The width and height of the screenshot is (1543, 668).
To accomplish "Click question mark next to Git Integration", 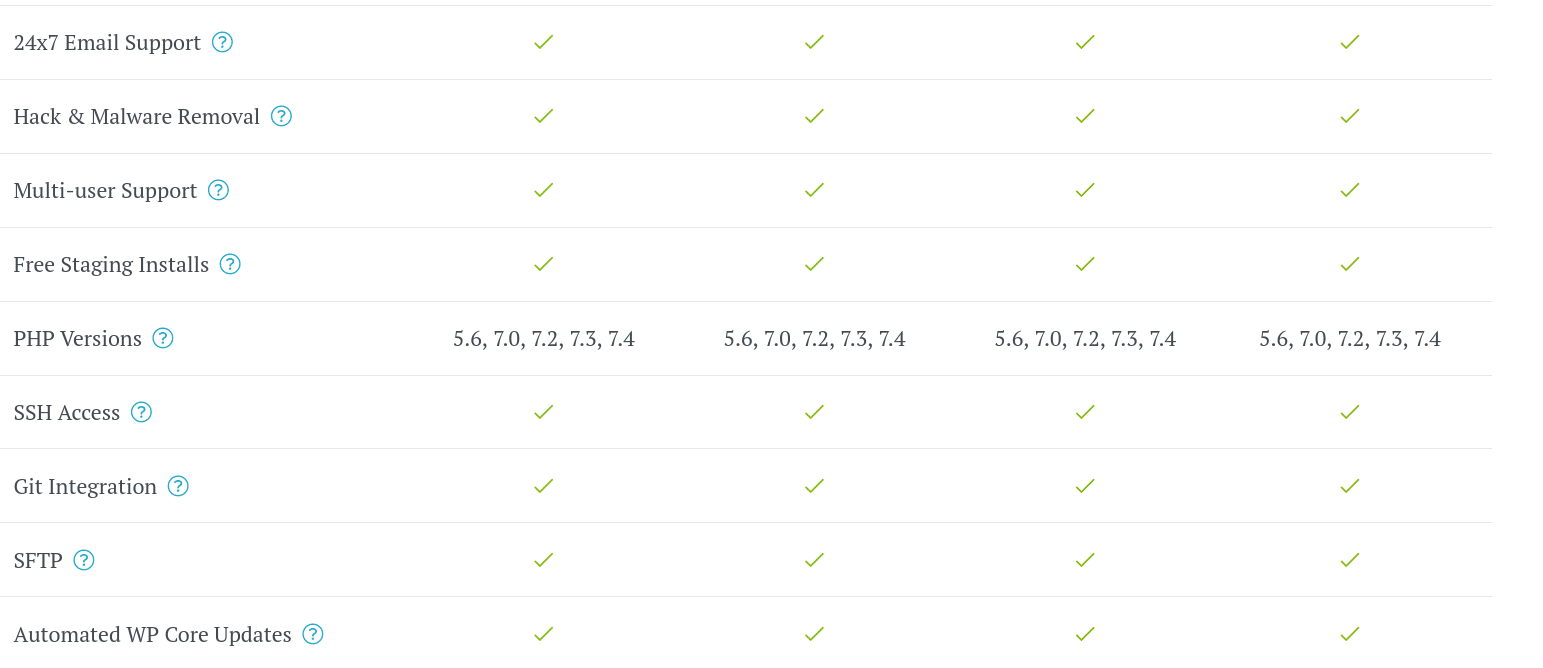I will coord(178,486).
